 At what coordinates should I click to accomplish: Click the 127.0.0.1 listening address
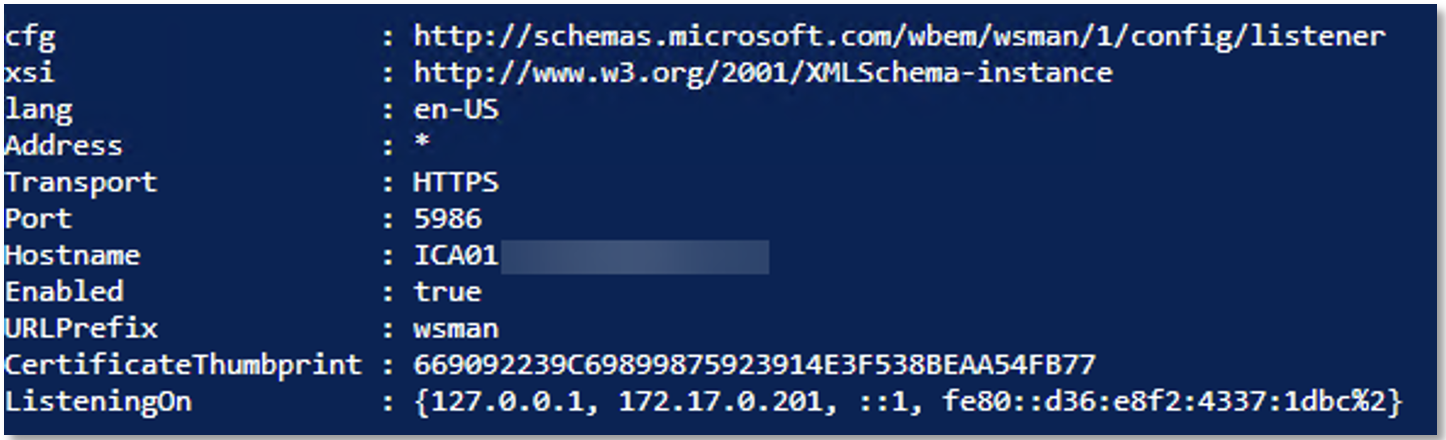coord(516,402)
